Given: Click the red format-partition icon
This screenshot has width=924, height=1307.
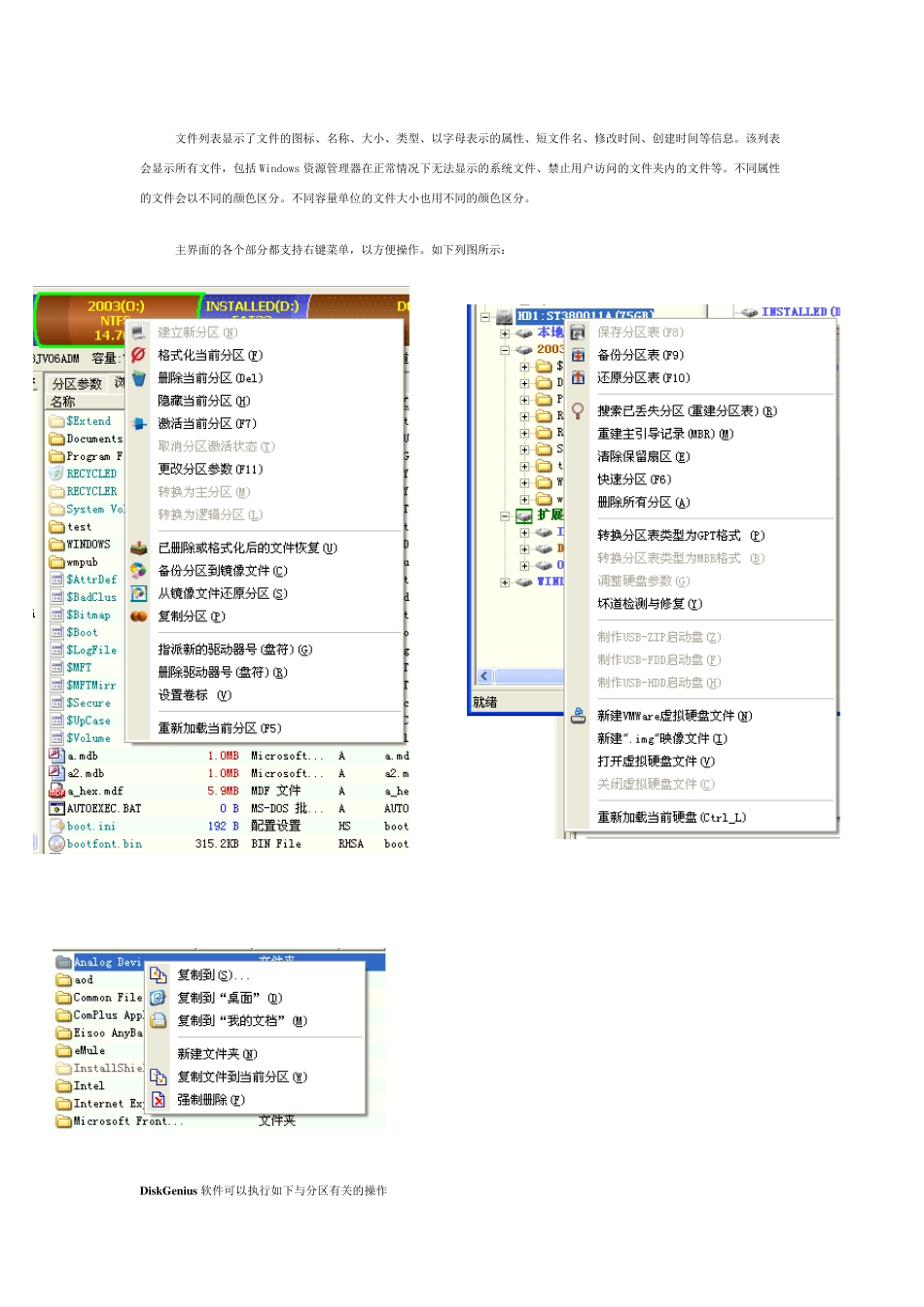Looking at the screenshot, I should (x=138, y=355).
